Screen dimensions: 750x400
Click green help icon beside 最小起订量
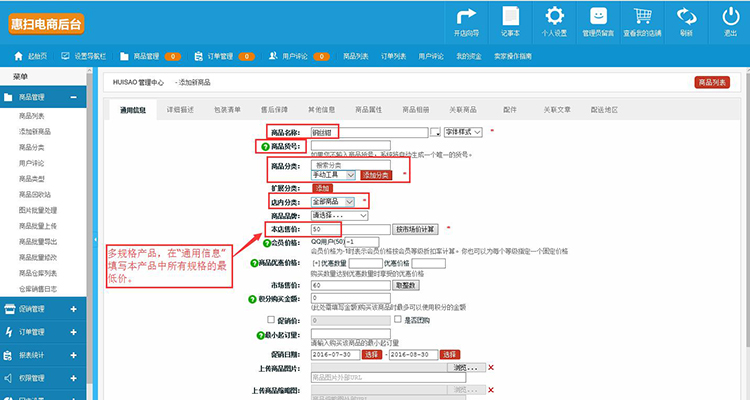(x=261, y=335)
